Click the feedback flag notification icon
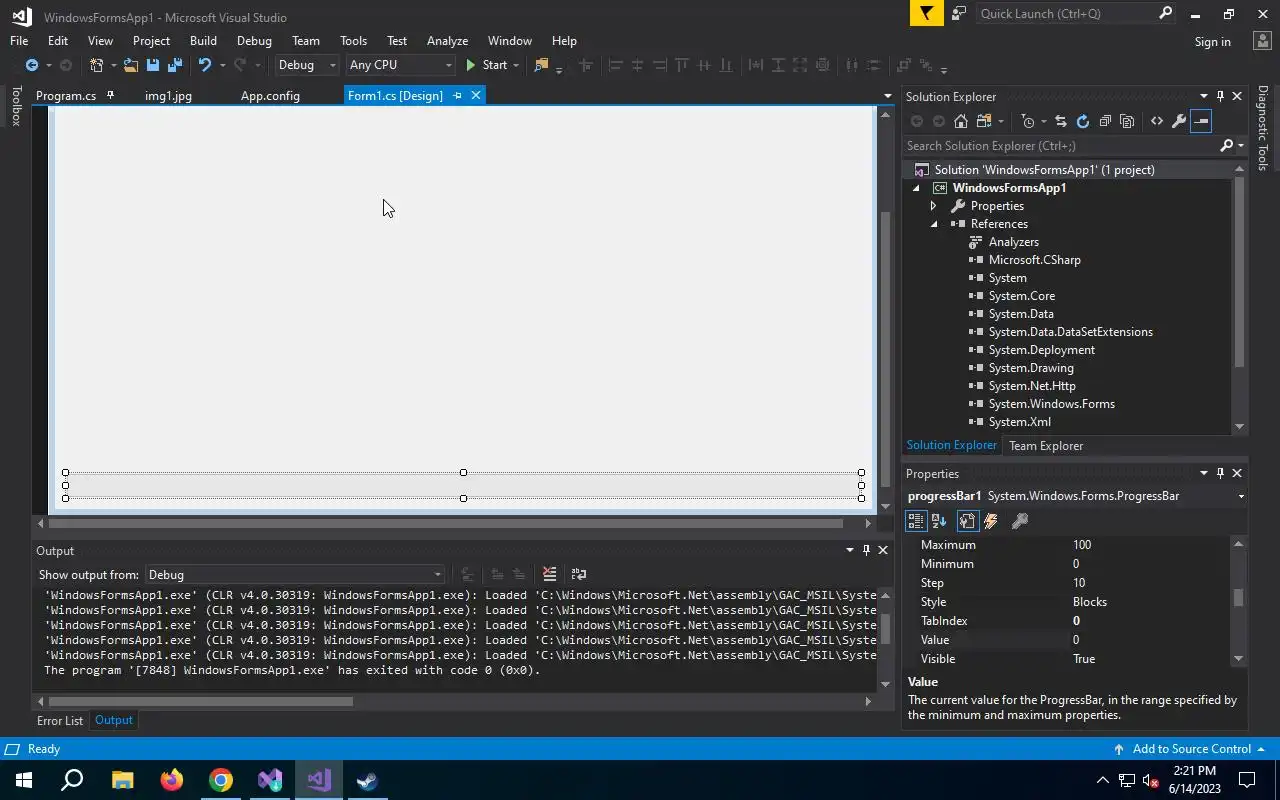Viewport: 1280px width, 800px height. pos(927,13)
